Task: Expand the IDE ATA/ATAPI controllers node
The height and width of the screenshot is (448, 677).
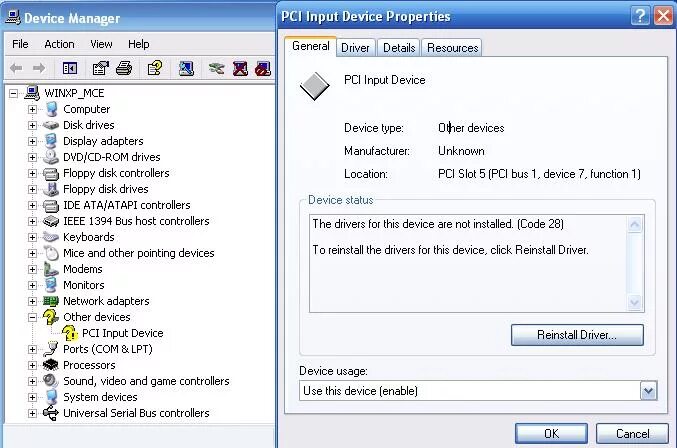Action: tap(32, 205)
